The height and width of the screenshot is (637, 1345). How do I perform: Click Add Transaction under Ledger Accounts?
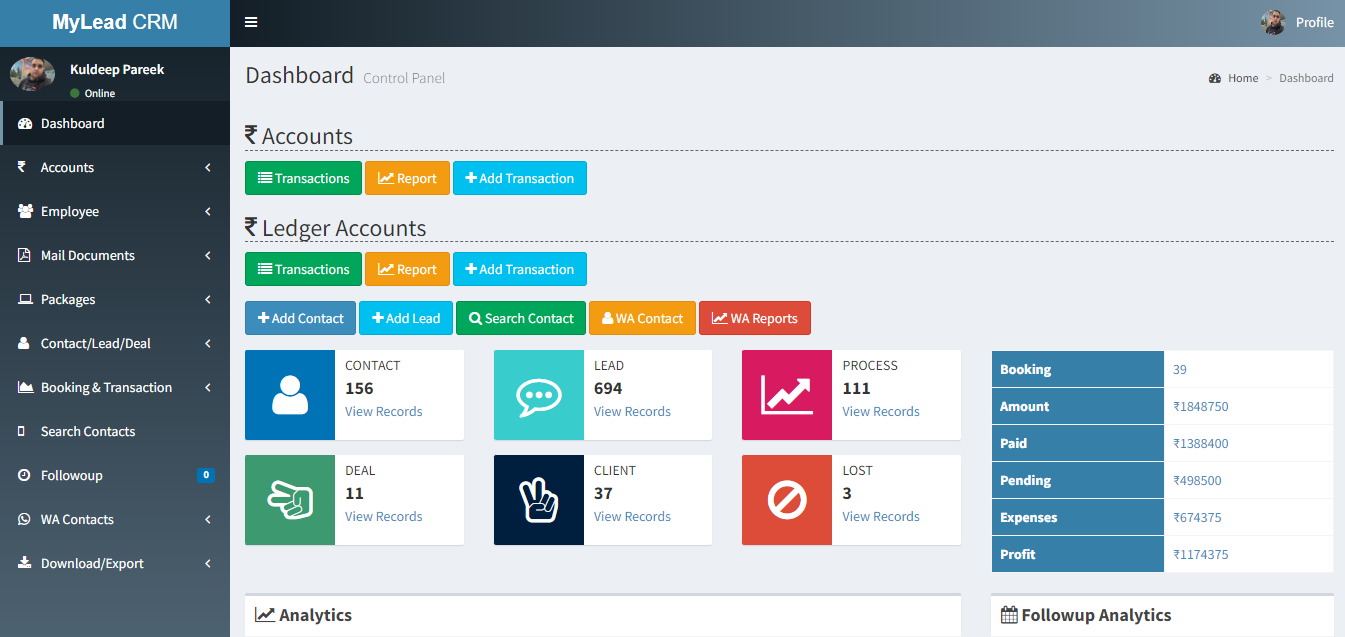[x=520, y=269]
